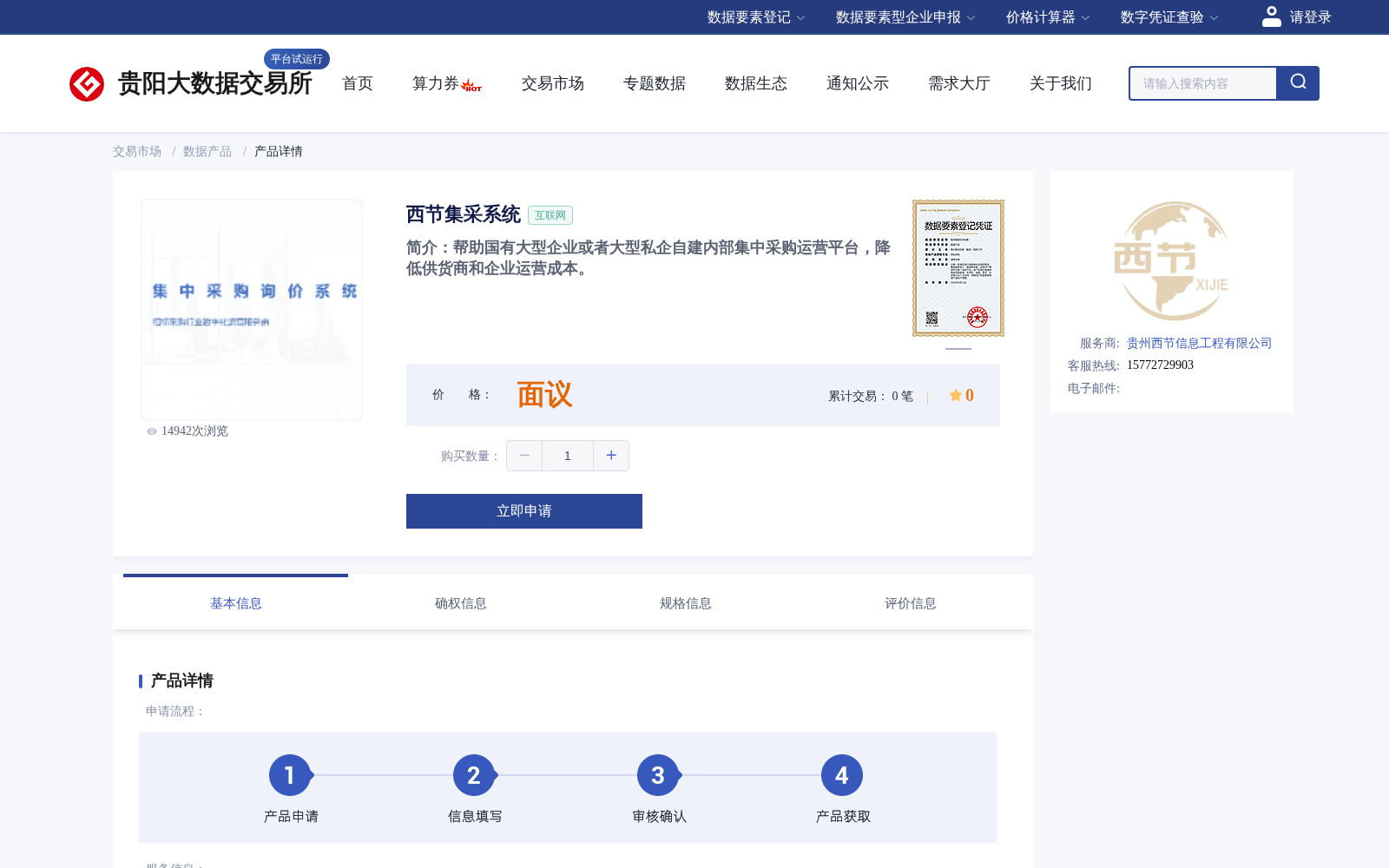This screenshot has height=868, width=1389.
Task: Click step 3 circle 审核确认
Action: click(658, 775)
